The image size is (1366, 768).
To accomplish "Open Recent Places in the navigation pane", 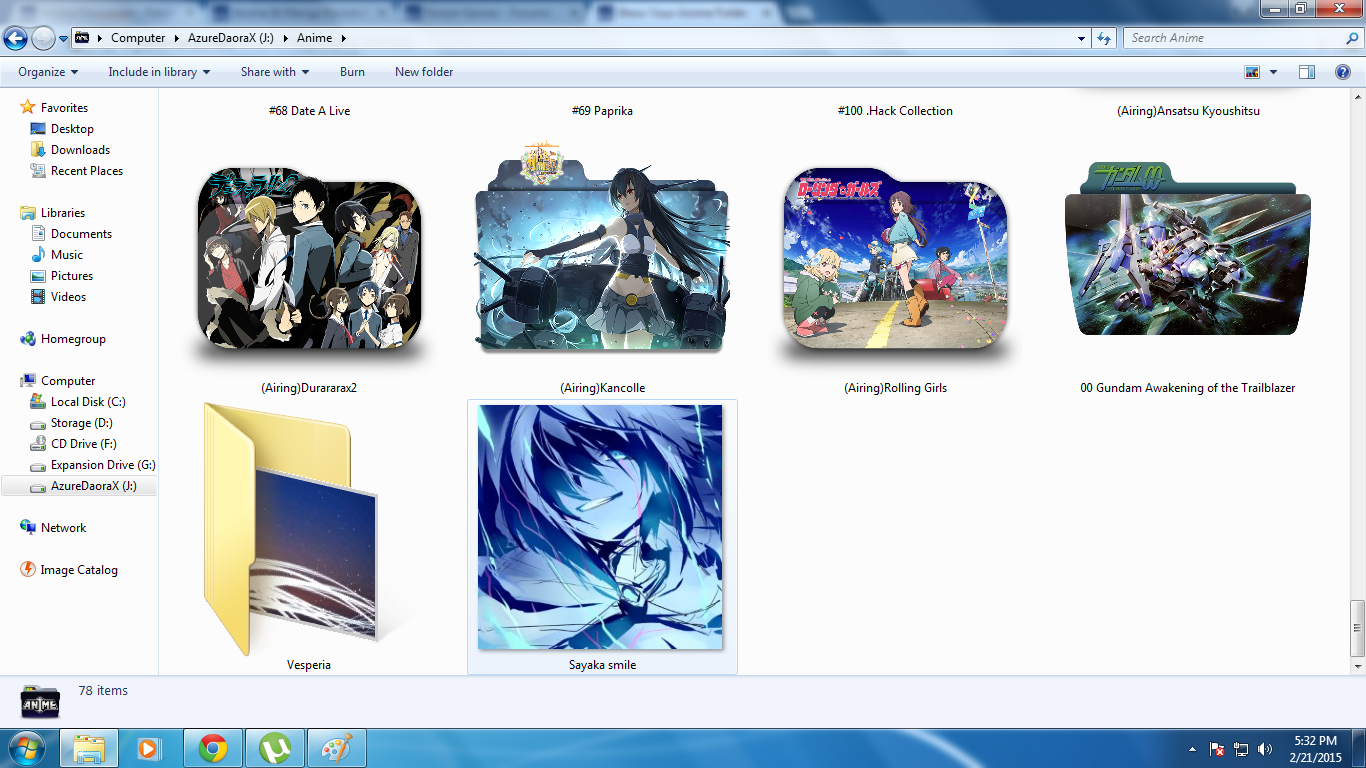I will [x=87, y=171].
